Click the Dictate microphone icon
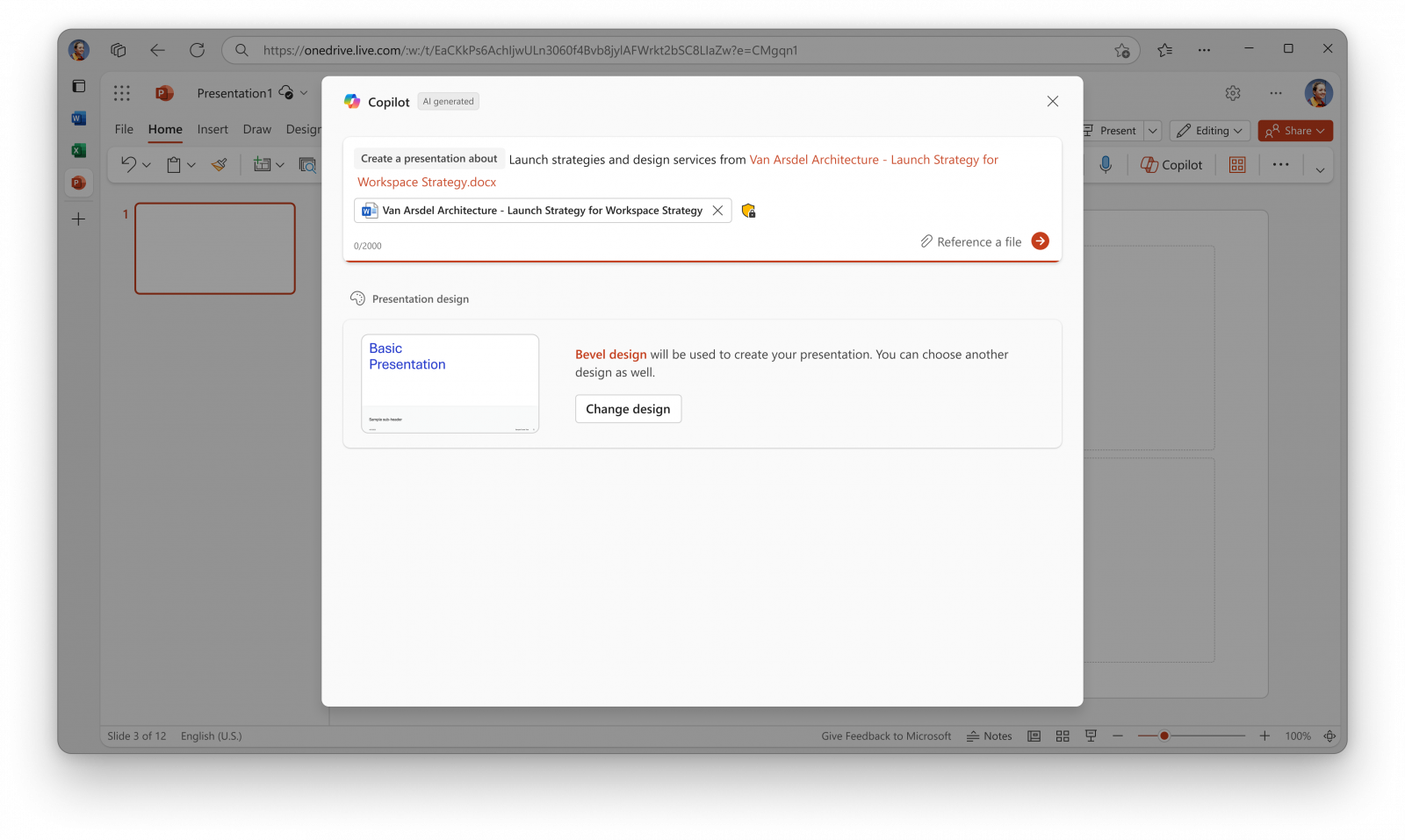 (1106, 164)
